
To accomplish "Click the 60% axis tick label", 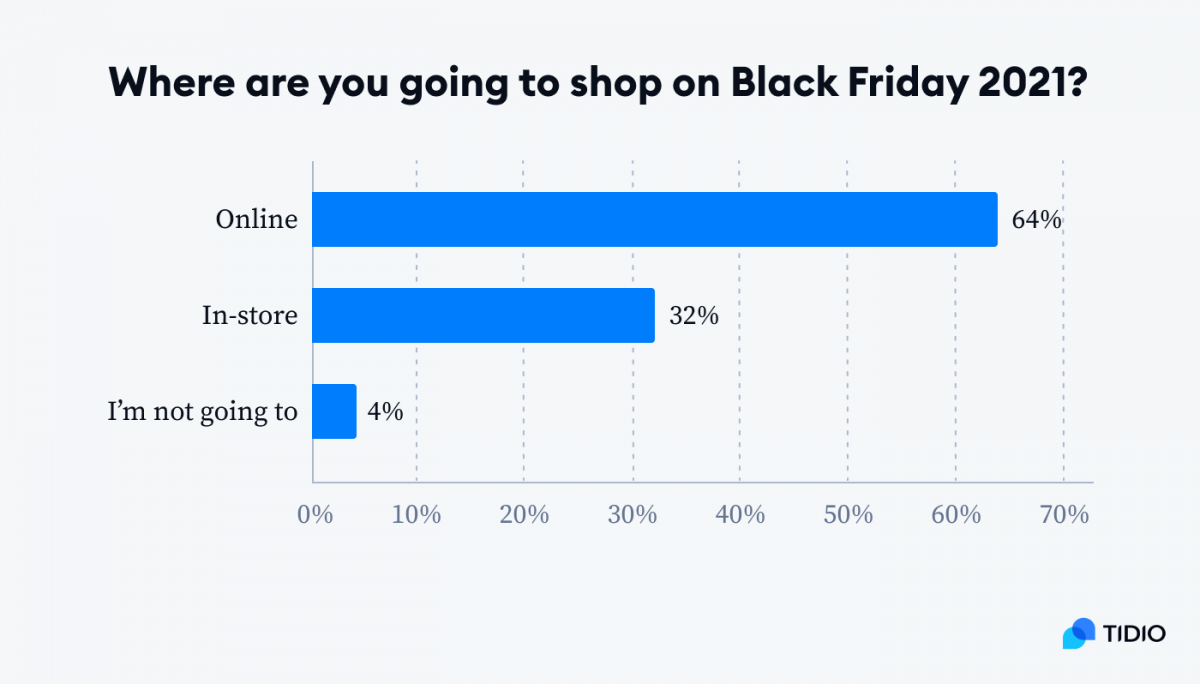I will point(957,515).
